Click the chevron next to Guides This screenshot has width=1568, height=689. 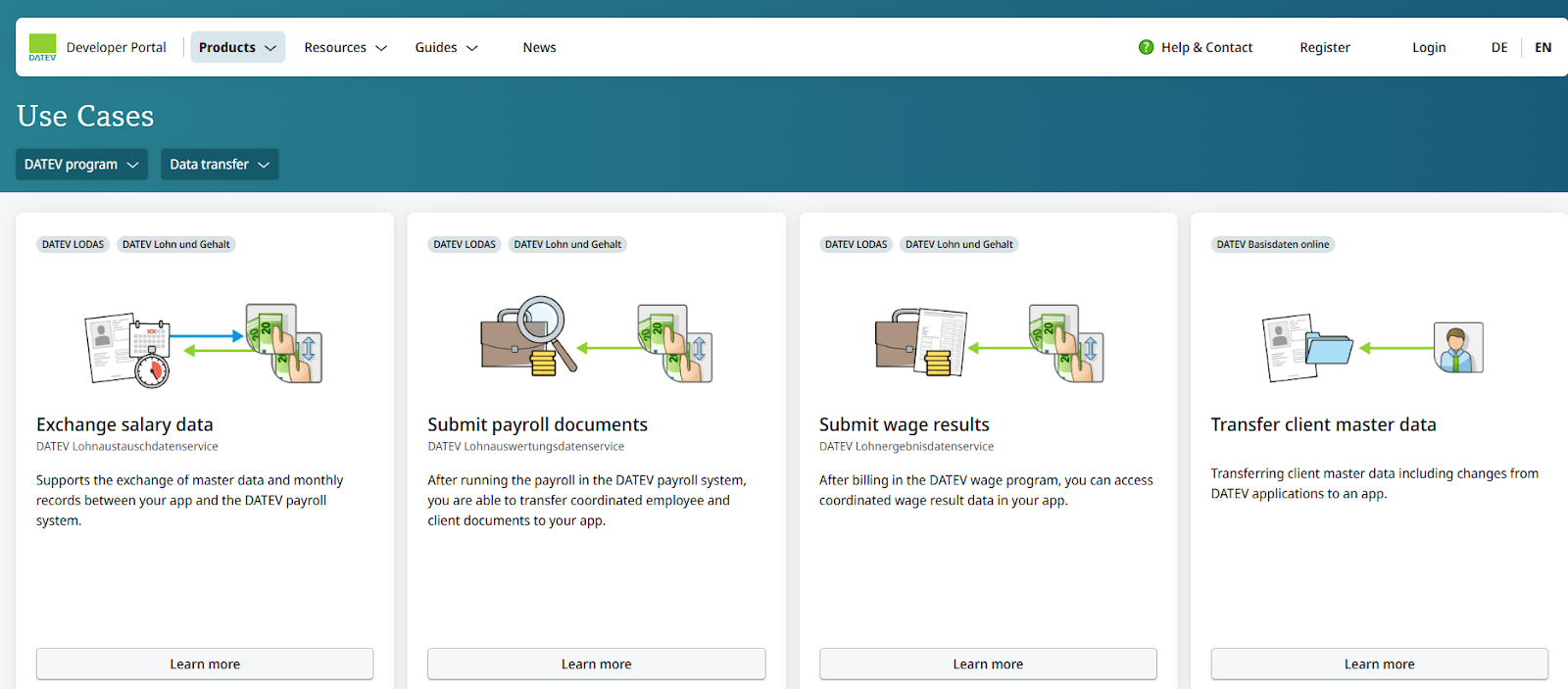pyautogui.click(x=471, y=48)
